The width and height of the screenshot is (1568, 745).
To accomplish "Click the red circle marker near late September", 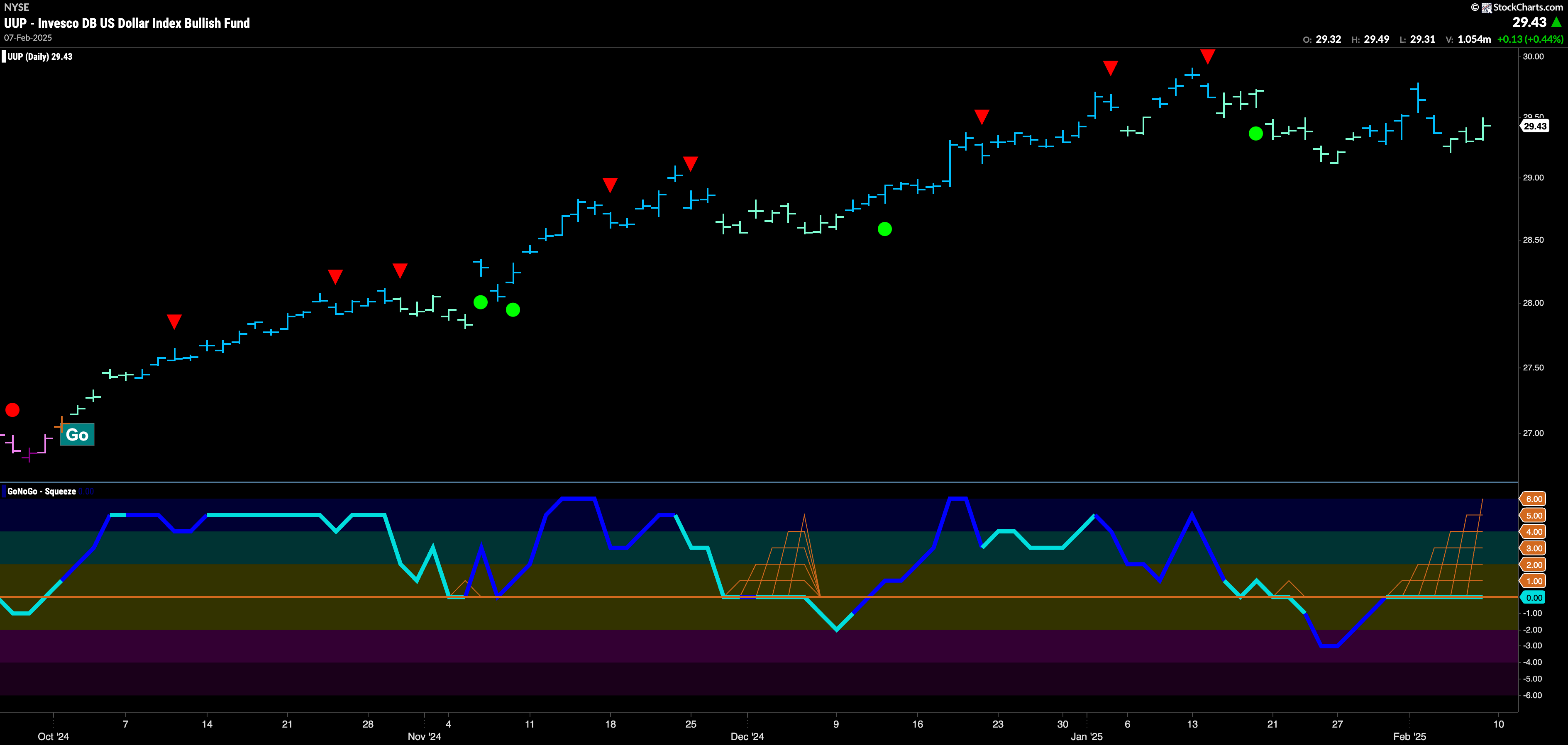I will click(x=12, y=410).
